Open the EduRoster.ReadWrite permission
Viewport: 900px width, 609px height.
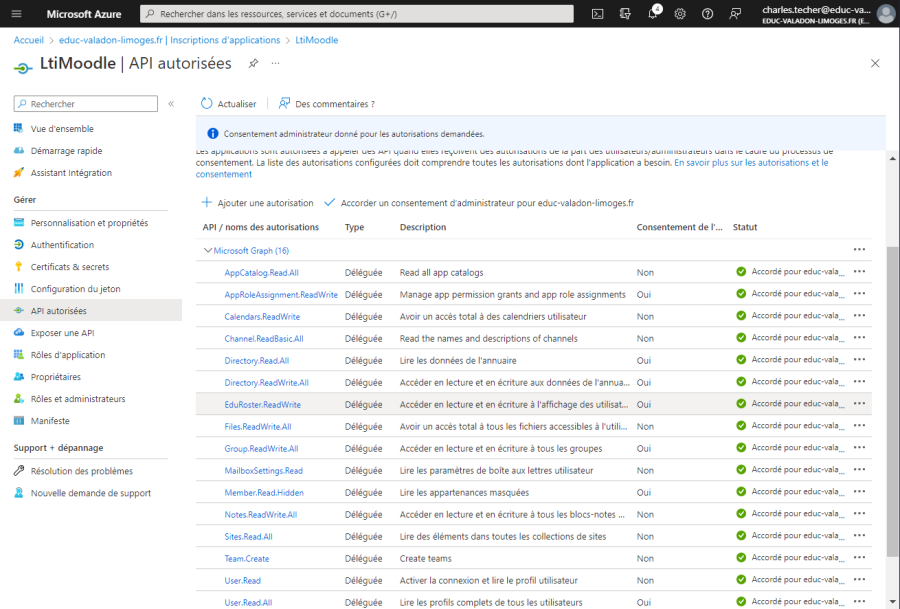pyautogui.click(x=263, y=405)
